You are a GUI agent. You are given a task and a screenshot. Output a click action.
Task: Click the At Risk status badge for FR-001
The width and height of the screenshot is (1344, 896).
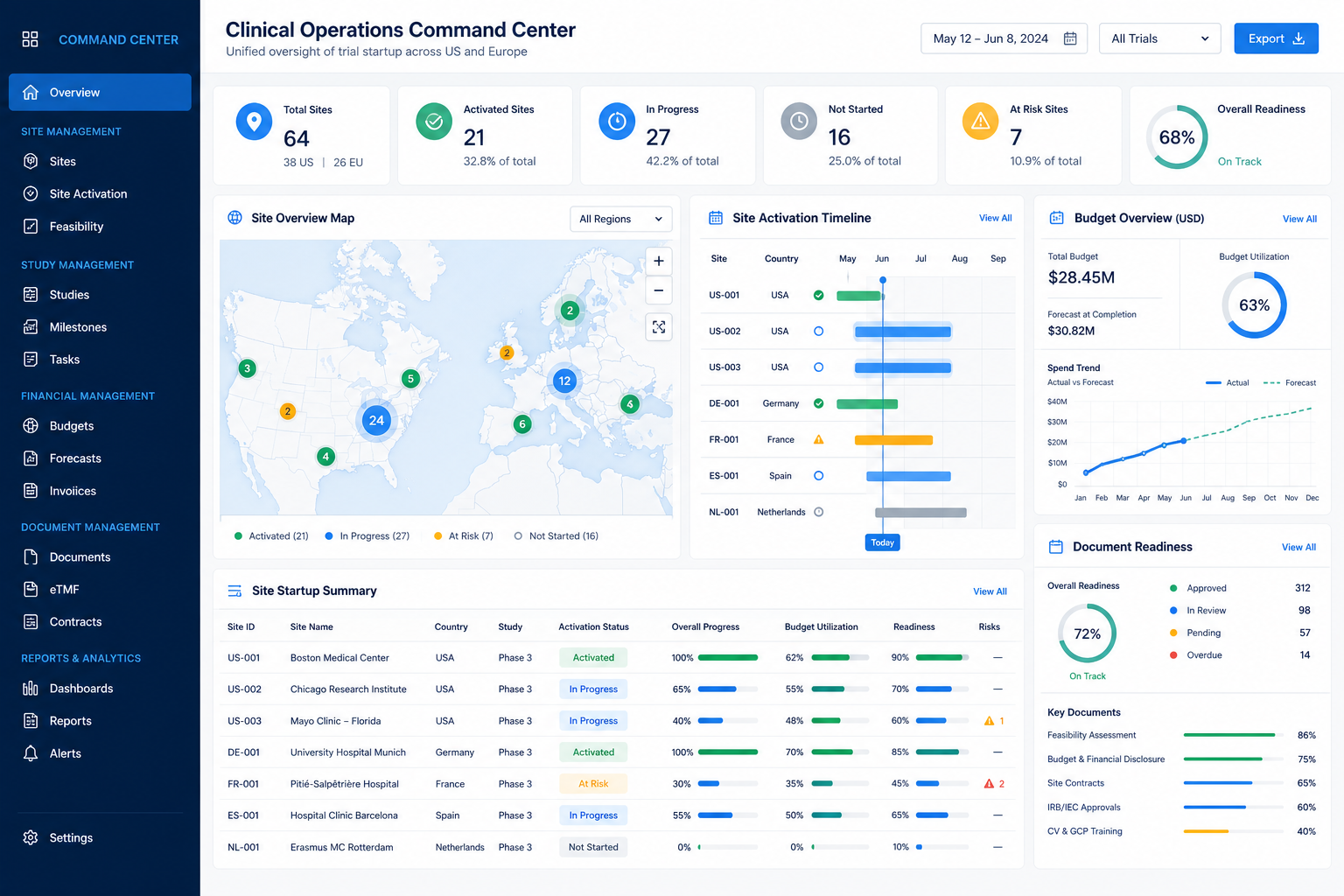tap(593, 784)
